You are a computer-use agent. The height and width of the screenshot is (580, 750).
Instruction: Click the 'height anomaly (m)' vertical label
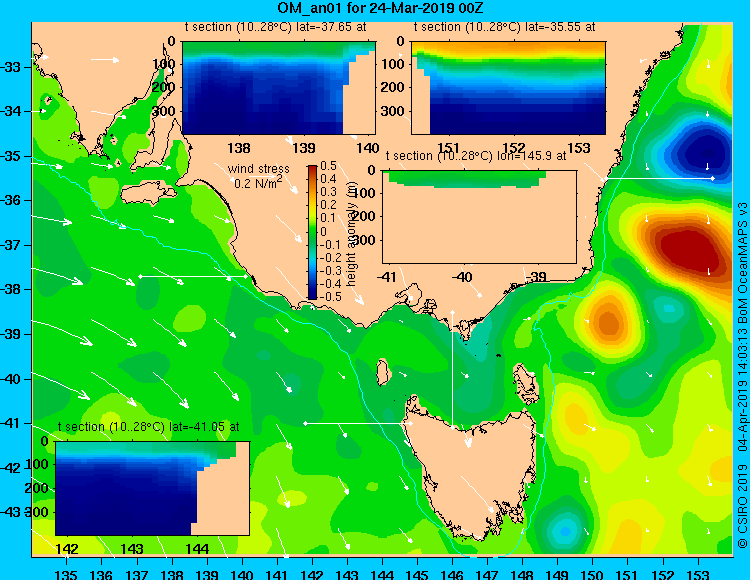point(352,233)
